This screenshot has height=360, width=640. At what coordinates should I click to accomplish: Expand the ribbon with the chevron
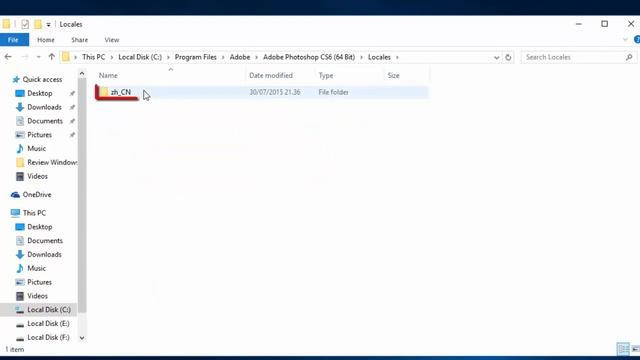[x=625, y=40]
